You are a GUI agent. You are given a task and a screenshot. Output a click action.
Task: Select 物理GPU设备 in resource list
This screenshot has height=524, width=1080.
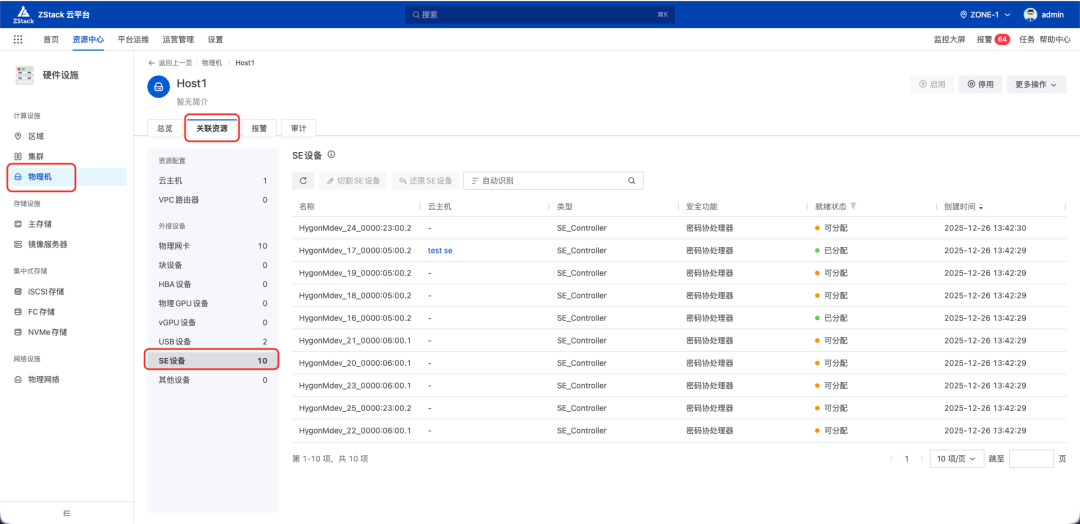[x=213, y=304]
